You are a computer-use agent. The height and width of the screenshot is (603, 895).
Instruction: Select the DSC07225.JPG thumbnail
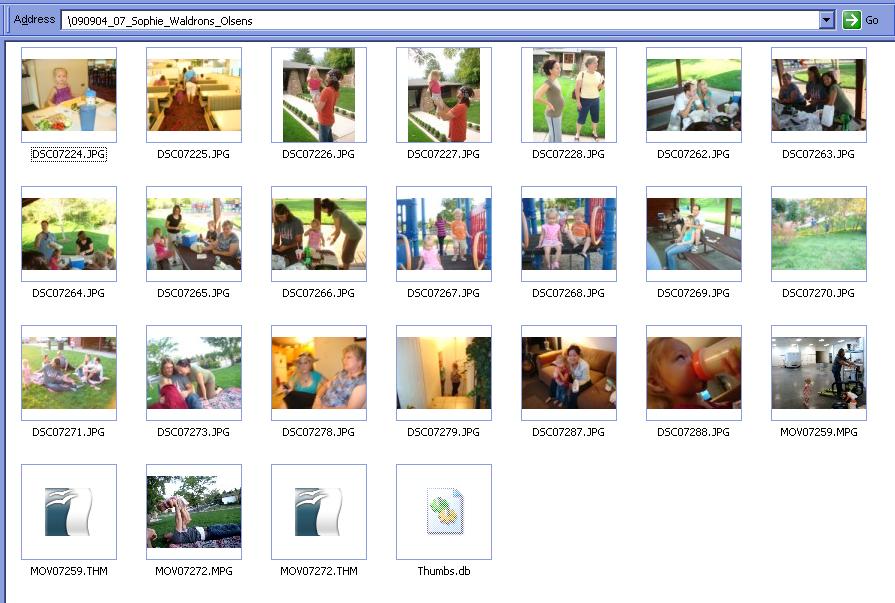[x=194, y=95]
